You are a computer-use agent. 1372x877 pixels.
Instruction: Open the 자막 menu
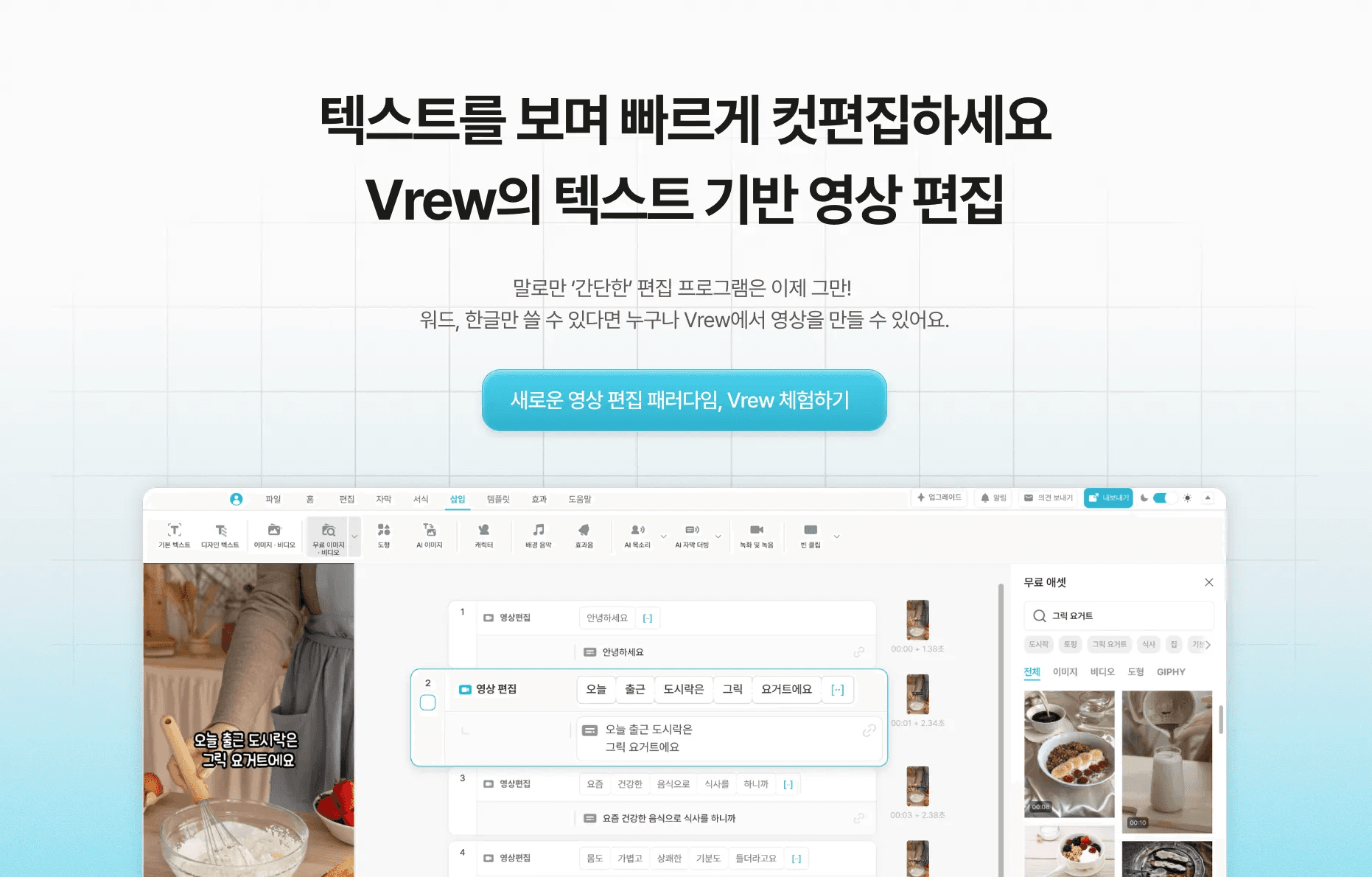click(x=384, y=499)
